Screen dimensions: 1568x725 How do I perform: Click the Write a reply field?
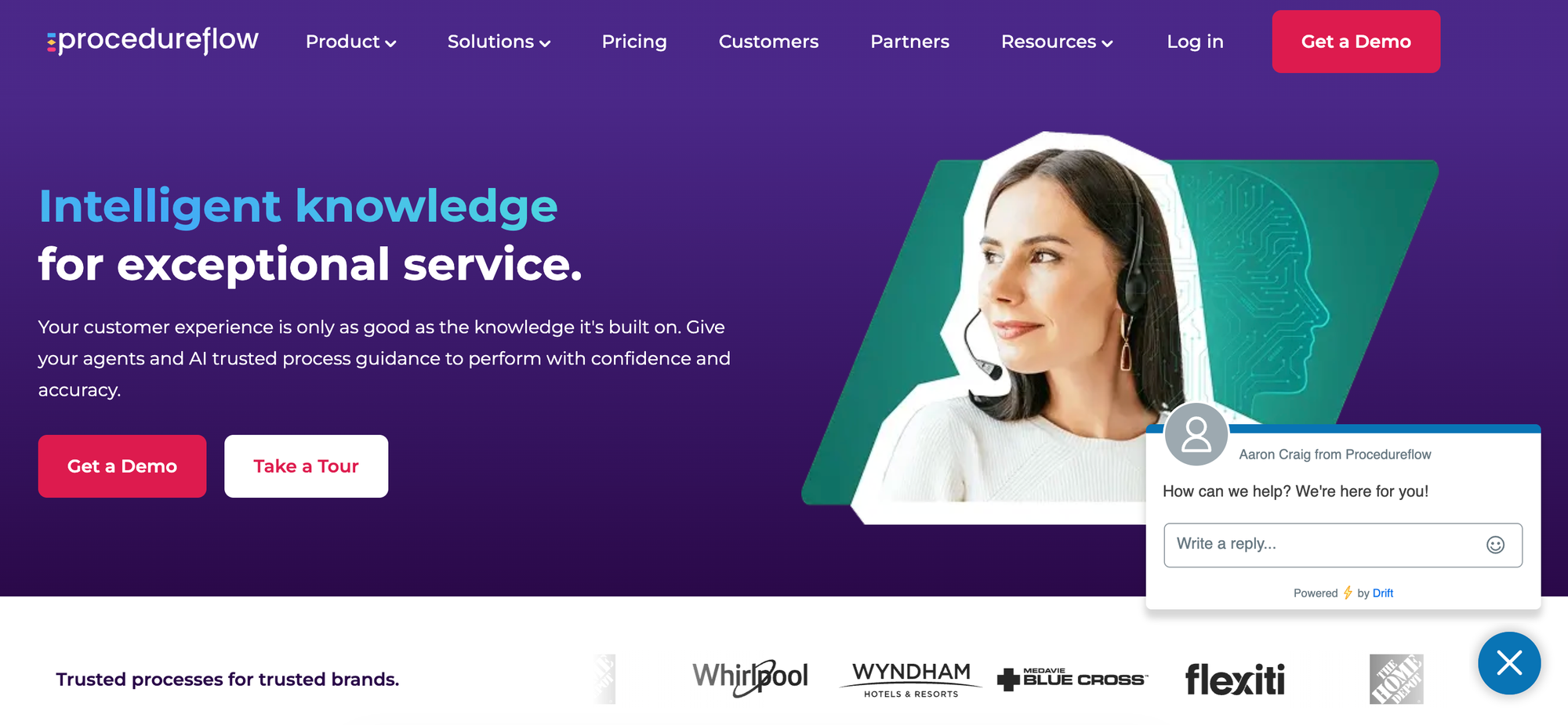coord(1342,545)
